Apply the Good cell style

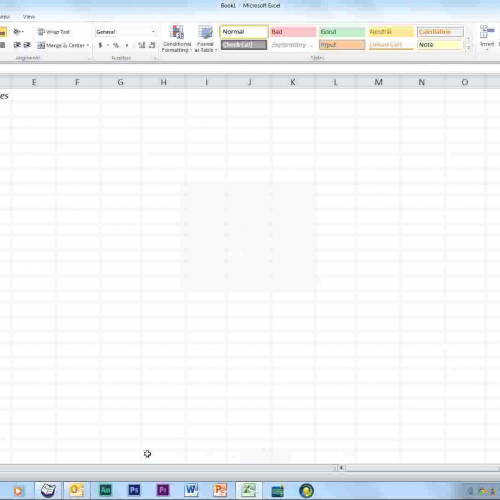point(342,32)
